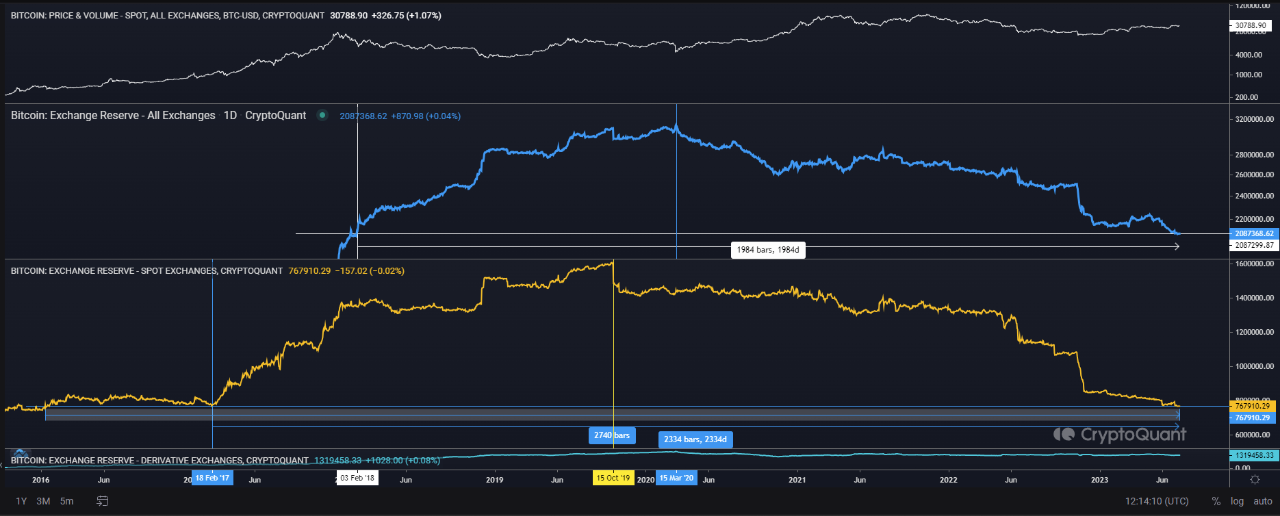
Task: Click the 30788.90 price label on axis
Action: 1253,24
